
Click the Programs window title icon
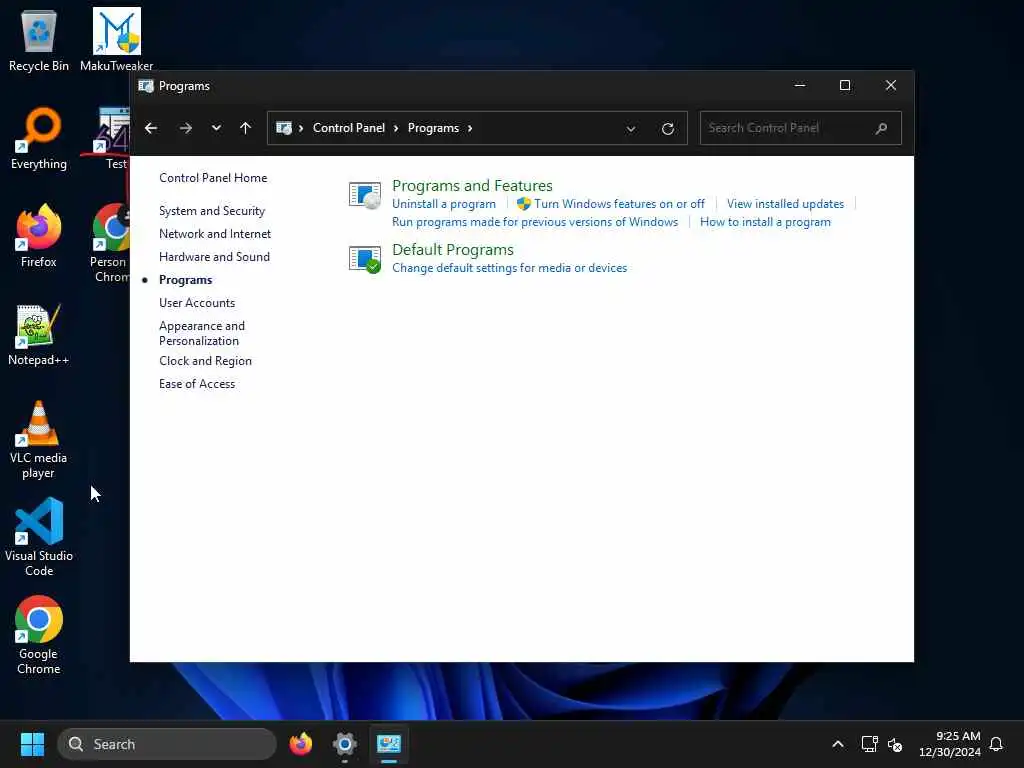pyautogui.click(x=146, y=86)
